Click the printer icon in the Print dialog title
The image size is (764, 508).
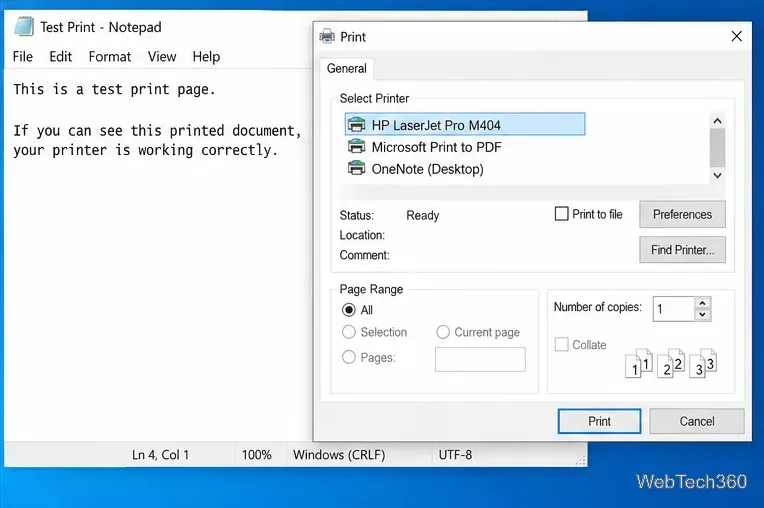327,37
